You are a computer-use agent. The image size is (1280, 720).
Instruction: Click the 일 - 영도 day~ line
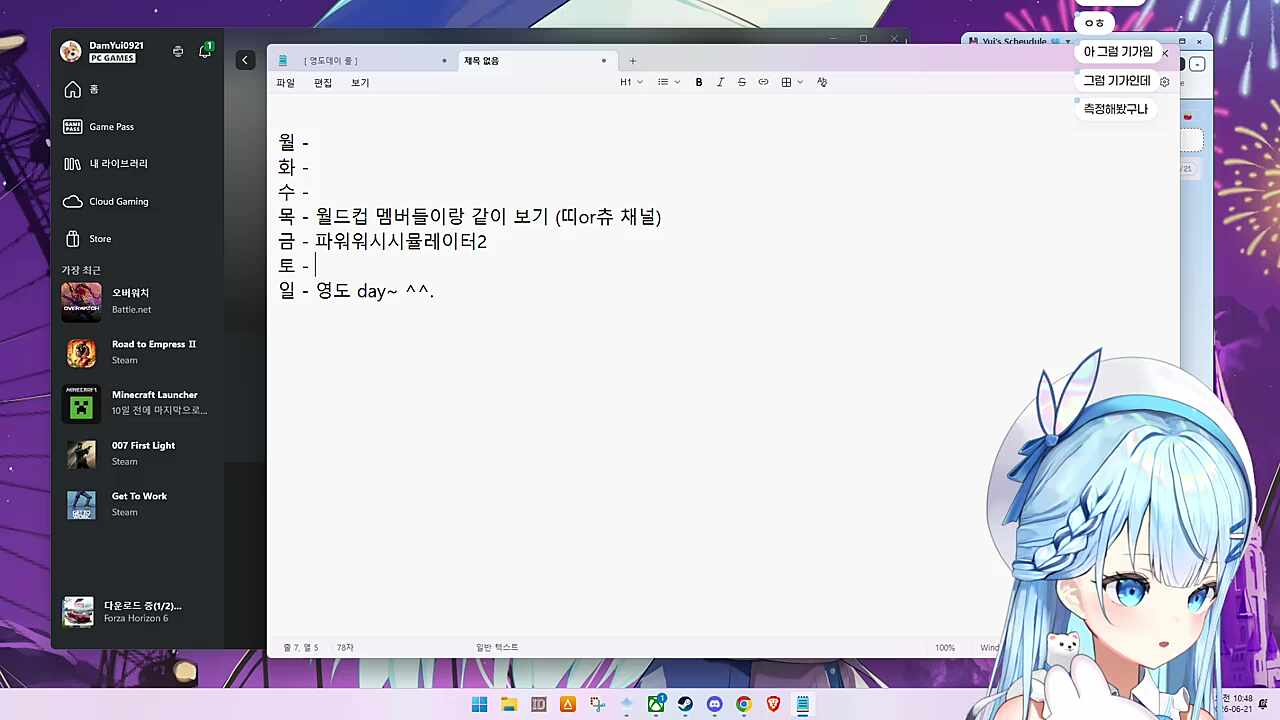pos(356,291)
